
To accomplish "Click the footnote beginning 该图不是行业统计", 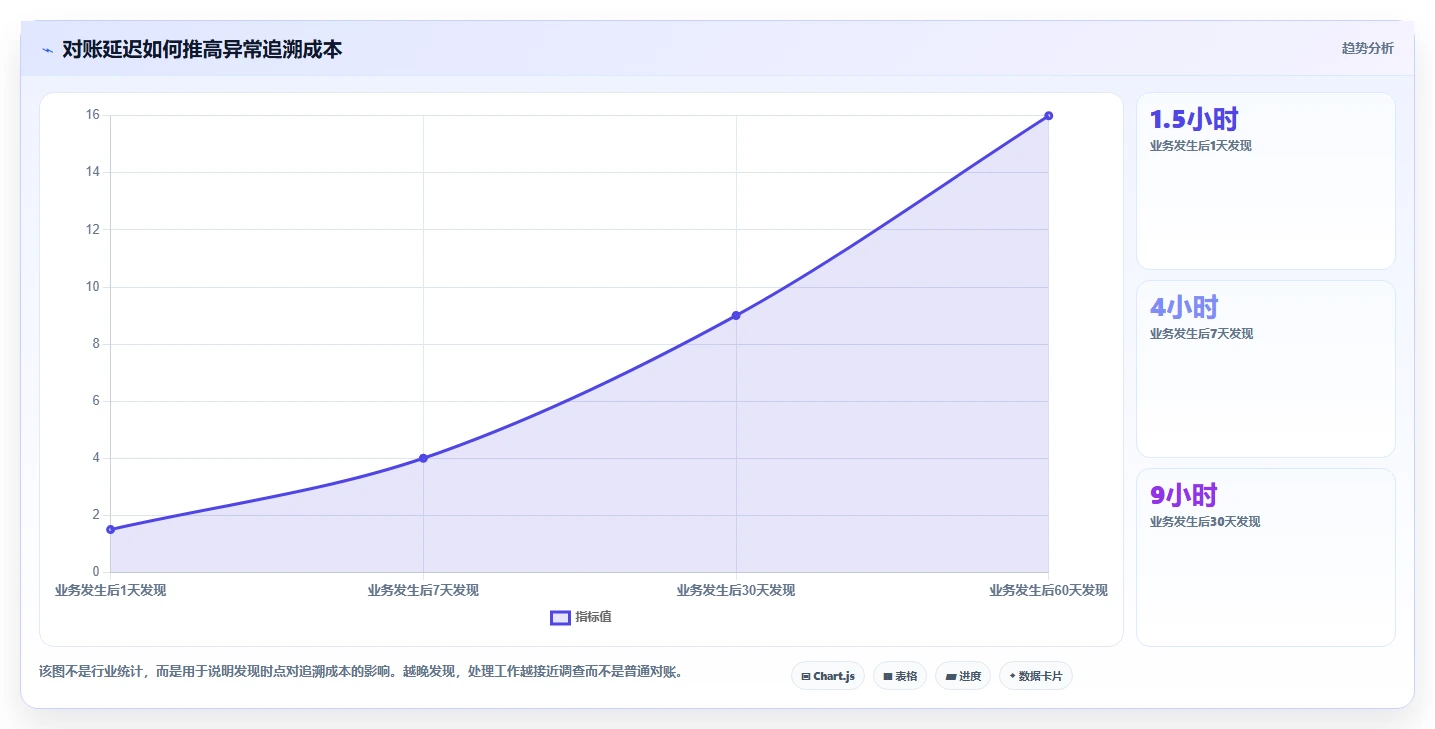I will (x=362, y=672).
